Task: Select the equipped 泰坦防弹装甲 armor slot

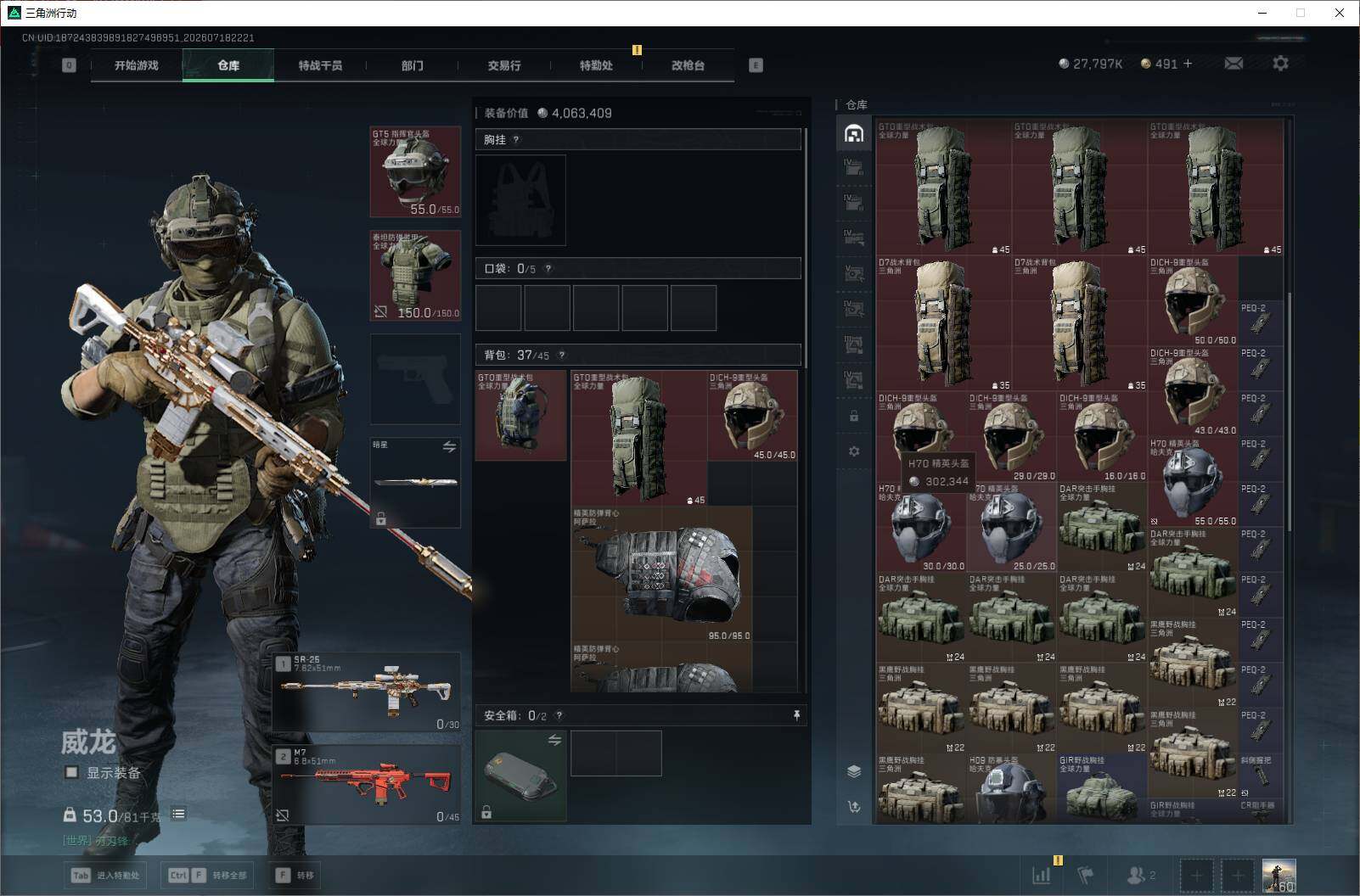Action: [415, 276]
